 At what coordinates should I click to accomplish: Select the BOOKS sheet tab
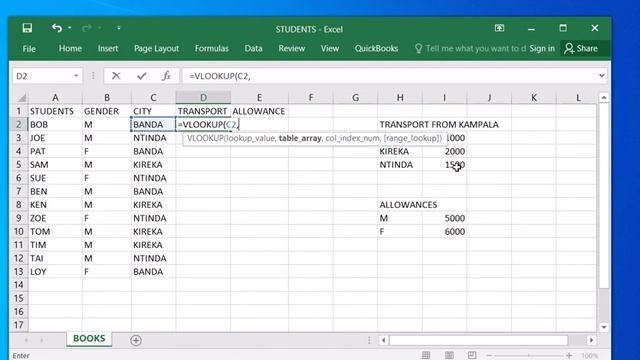pos(89,338)
